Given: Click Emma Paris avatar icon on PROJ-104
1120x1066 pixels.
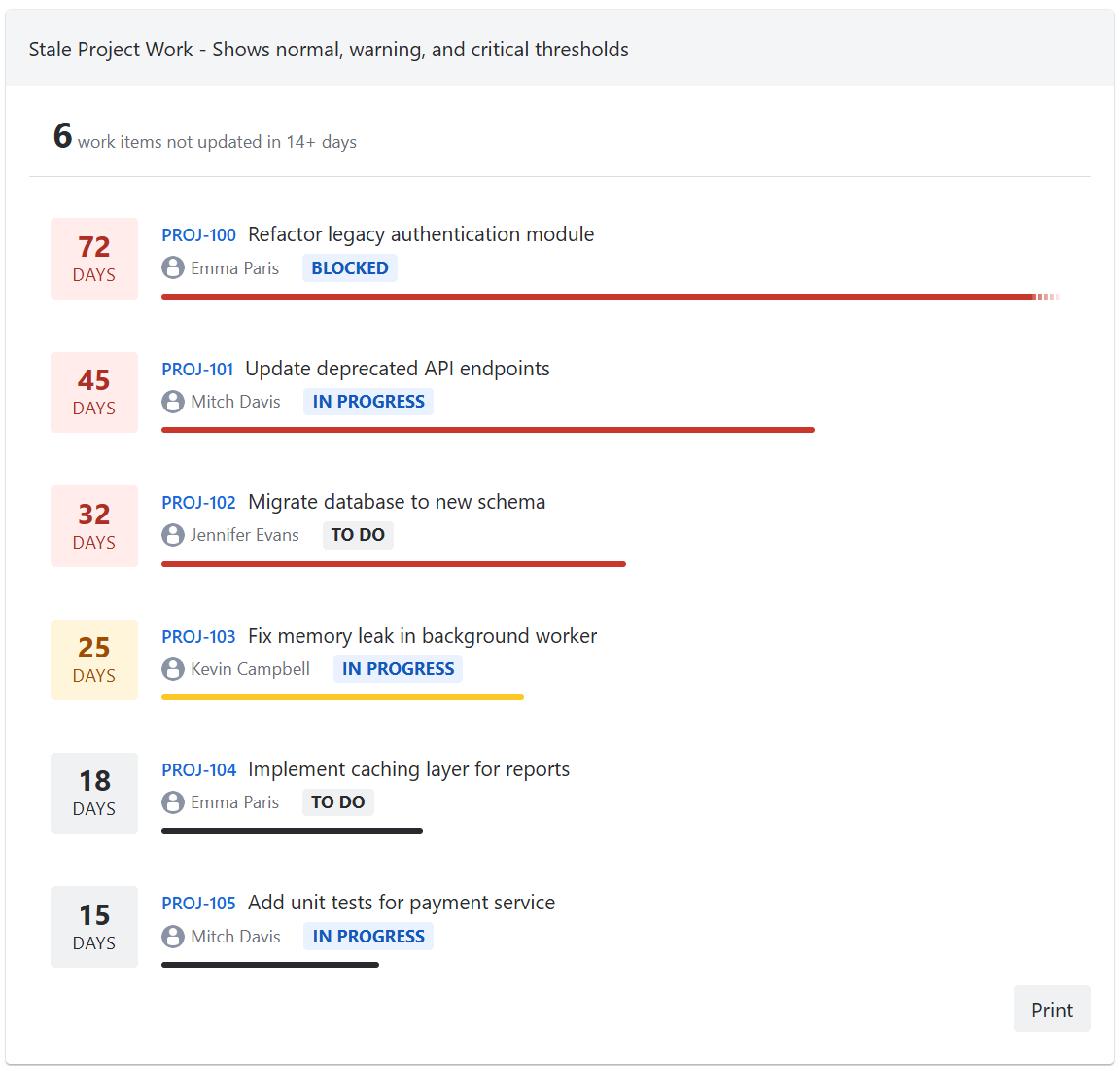Looking at the screenshot, I should coord(173,802).
